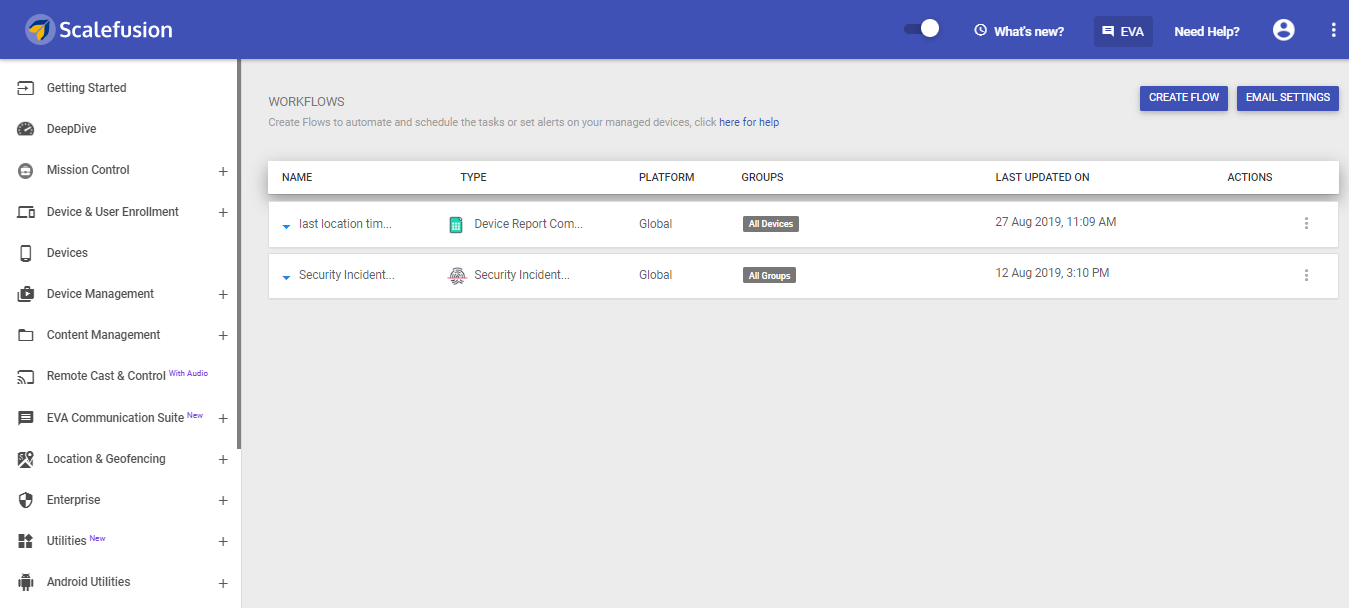Click the 'All Groups' group tag
This screenshot has height=608, width=1349.
coord(769,275)
